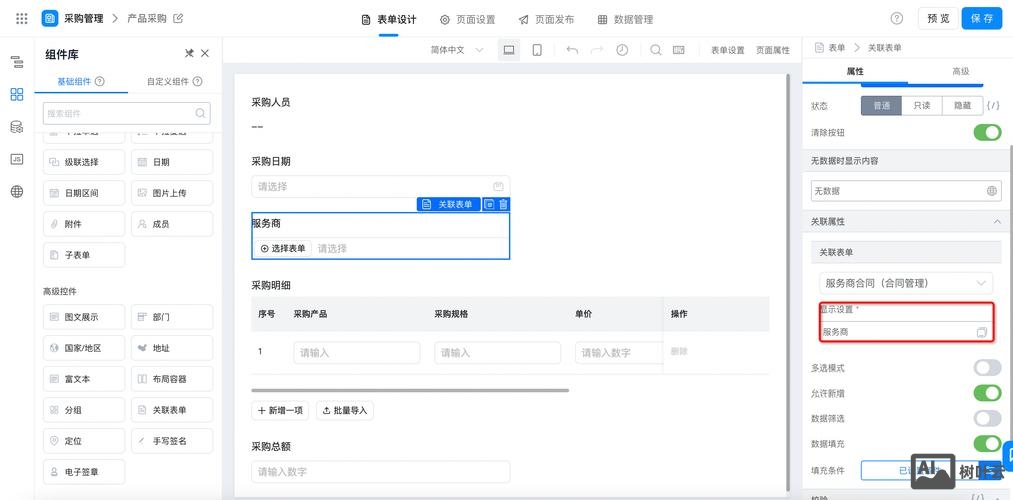Click 采购管理 in the breadcrumb
Viewport: 1013px width, 500px height.
[83, 19]
